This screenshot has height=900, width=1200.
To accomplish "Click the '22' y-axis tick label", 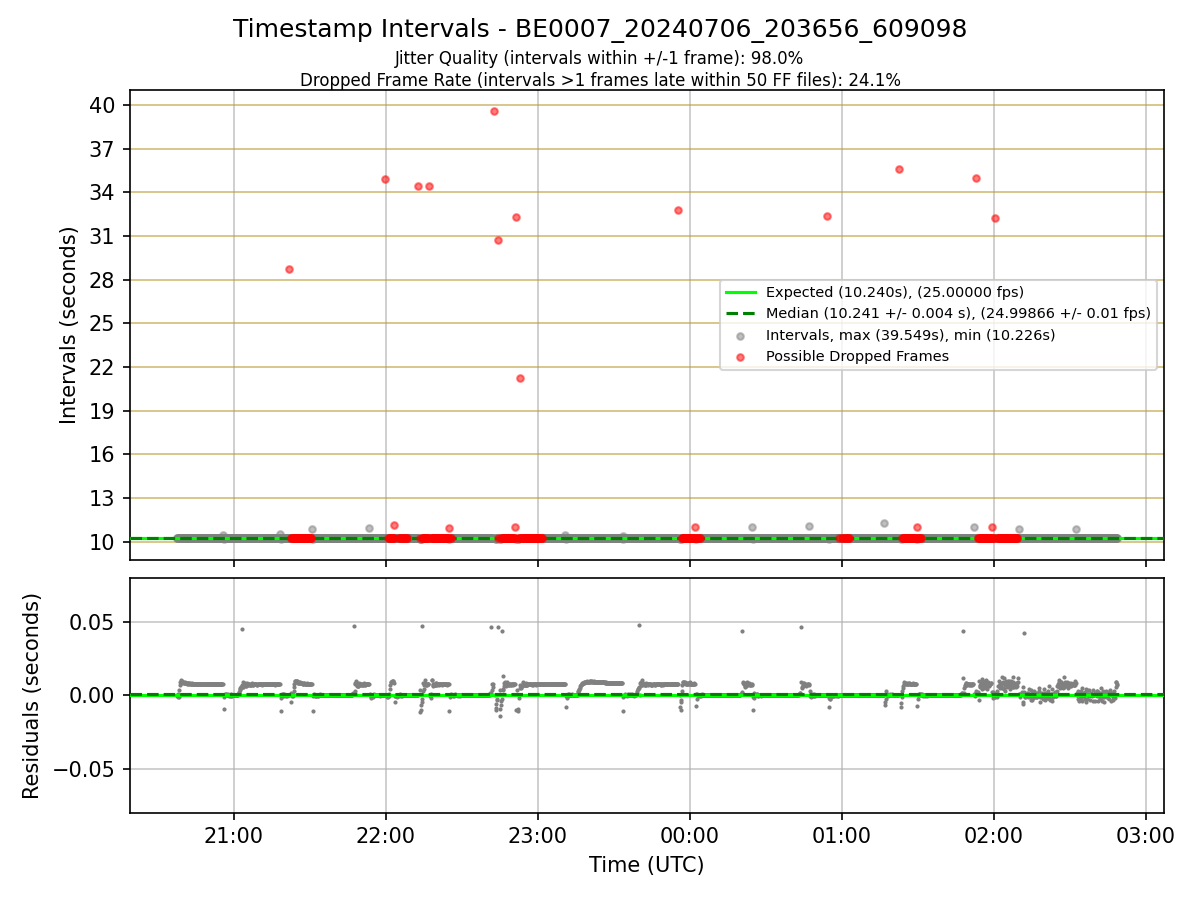I will pyautogui.click(x=105, y=367).
